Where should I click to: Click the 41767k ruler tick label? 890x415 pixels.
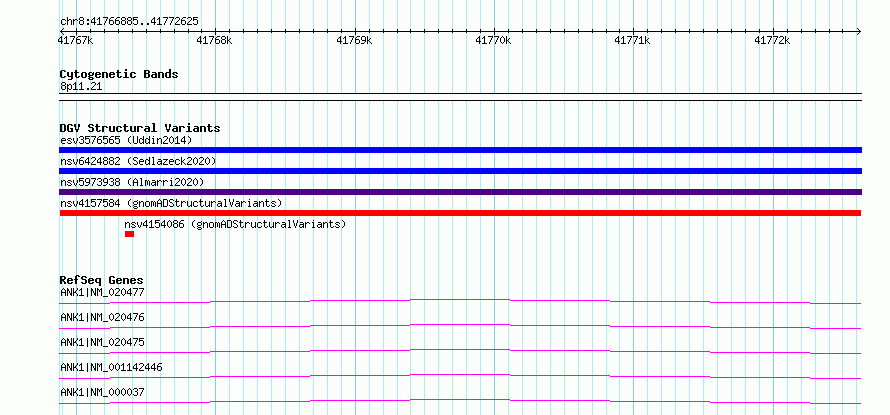coord(75,40)
